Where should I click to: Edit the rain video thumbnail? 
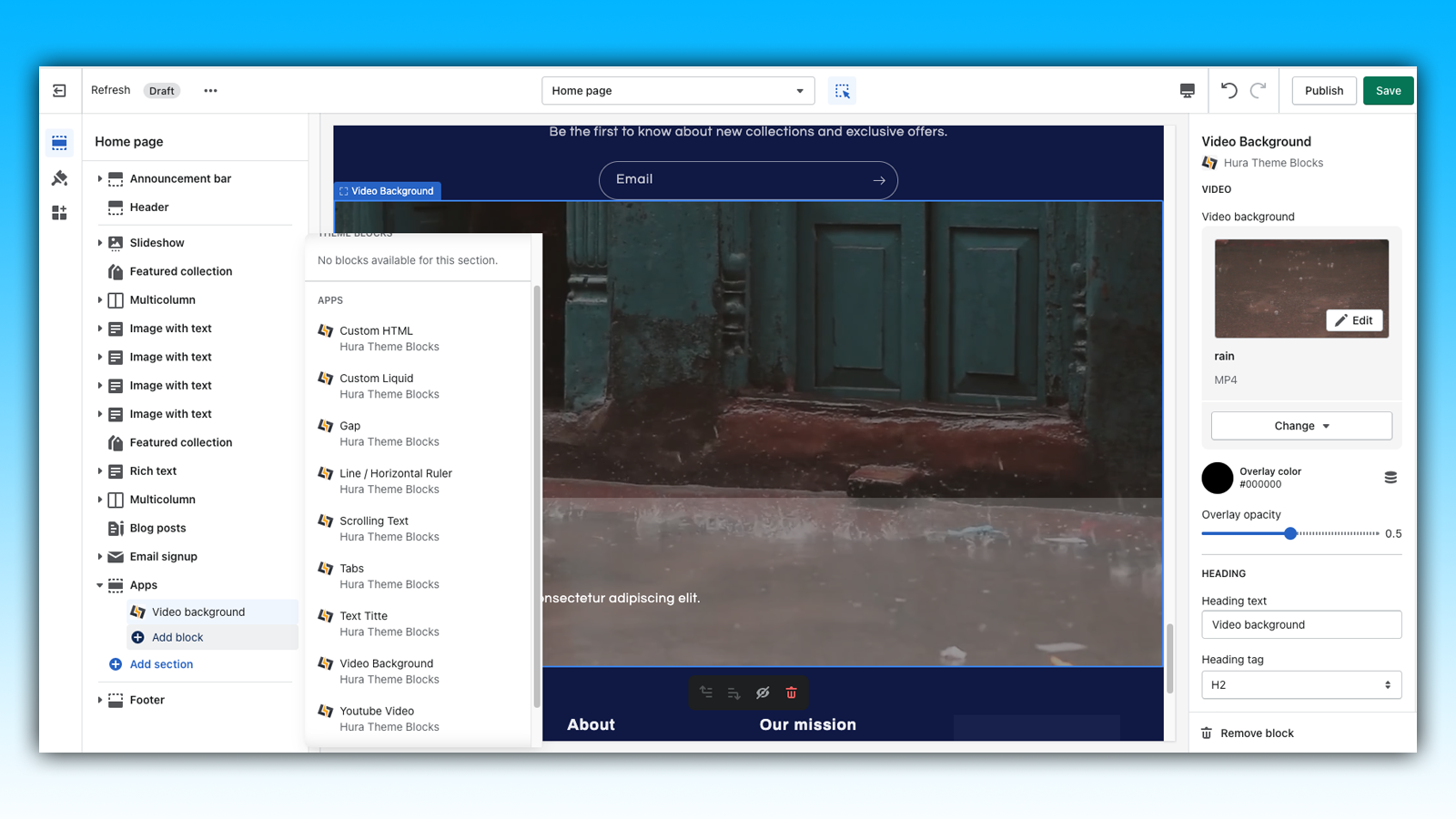click(1354, 320)
